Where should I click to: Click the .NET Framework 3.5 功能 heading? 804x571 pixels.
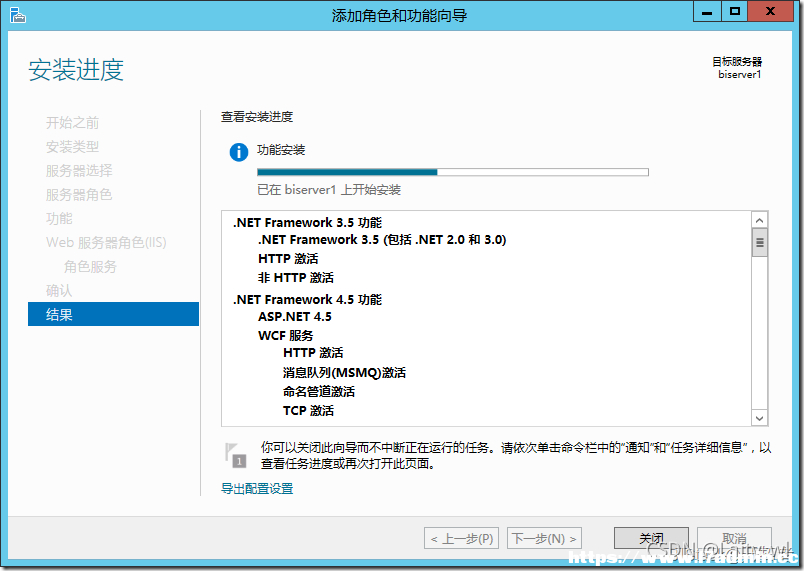(307, 222)
